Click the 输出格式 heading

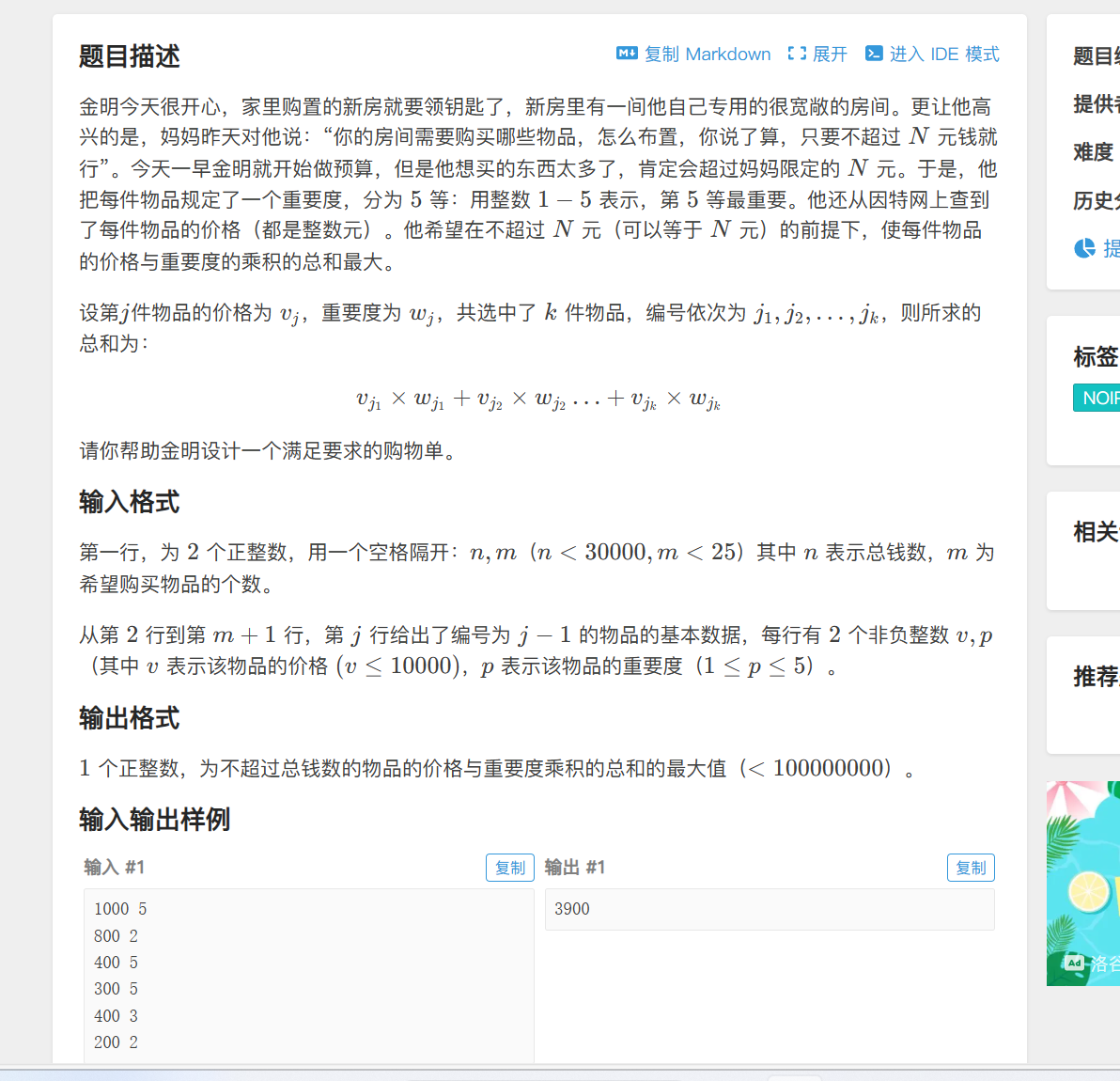pos(130,718)
